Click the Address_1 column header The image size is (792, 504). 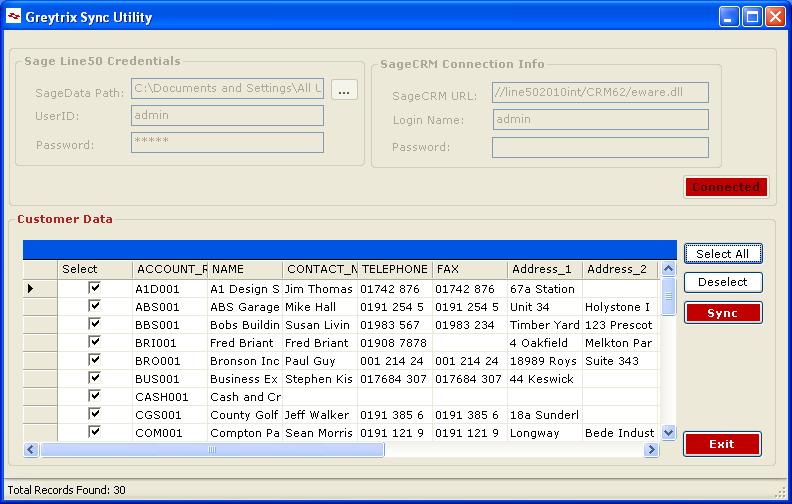point(545,269)
